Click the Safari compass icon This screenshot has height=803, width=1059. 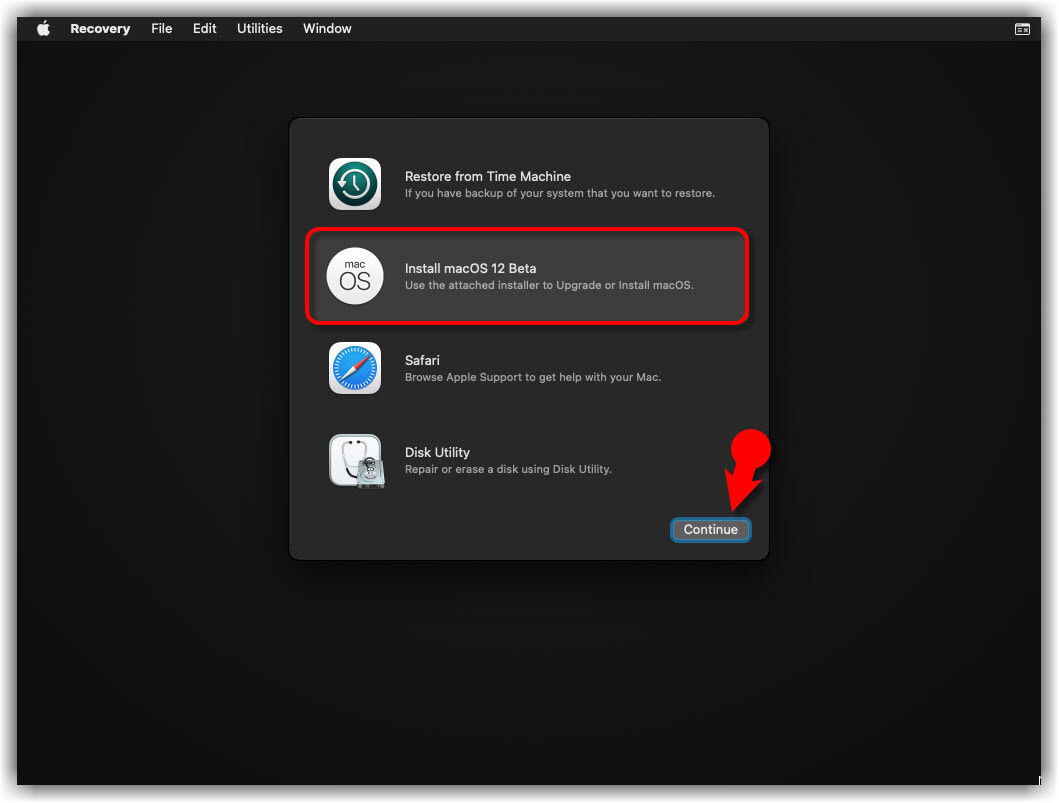pos(355,368)
